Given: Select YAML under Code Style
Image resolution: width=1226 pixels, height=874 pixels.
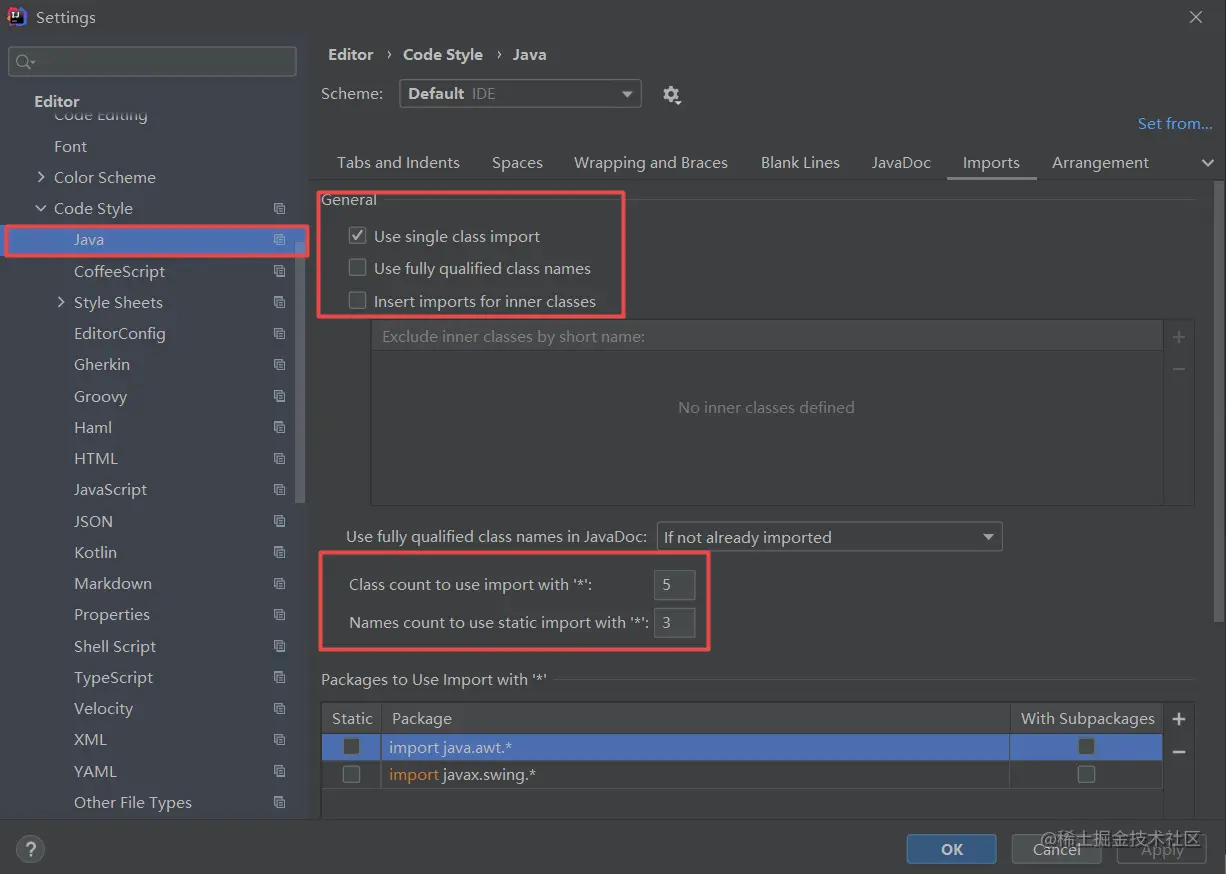Looking at the screenshot, I should coord(95,771).
